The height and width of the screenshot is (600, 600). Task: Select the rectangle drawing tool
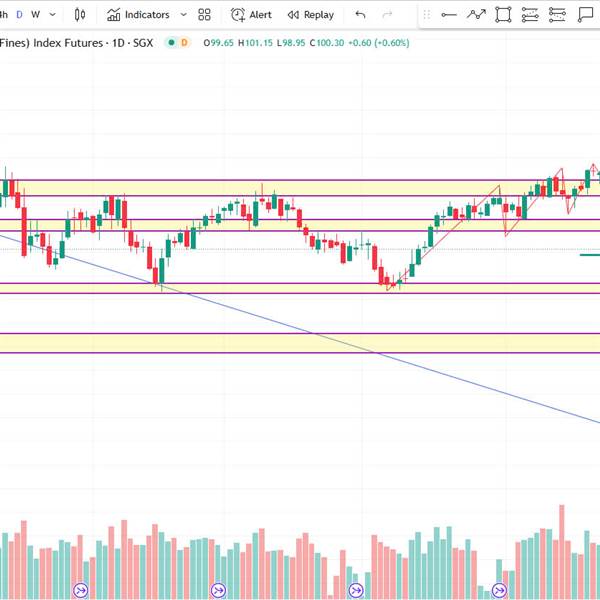(503, 15)
